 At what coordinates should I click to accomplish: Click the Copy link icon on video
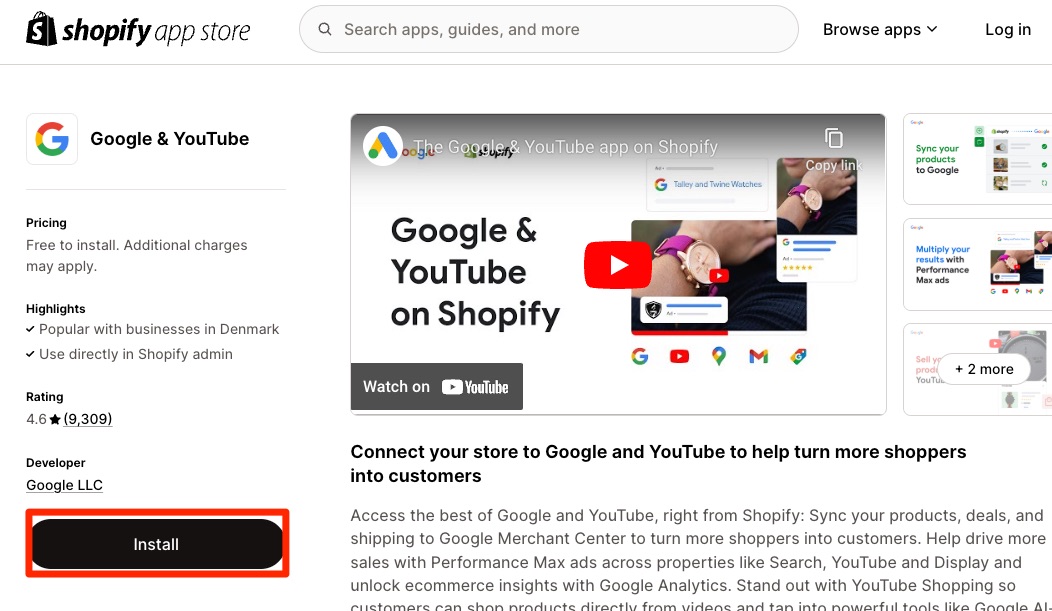click(x=833, y=138)
